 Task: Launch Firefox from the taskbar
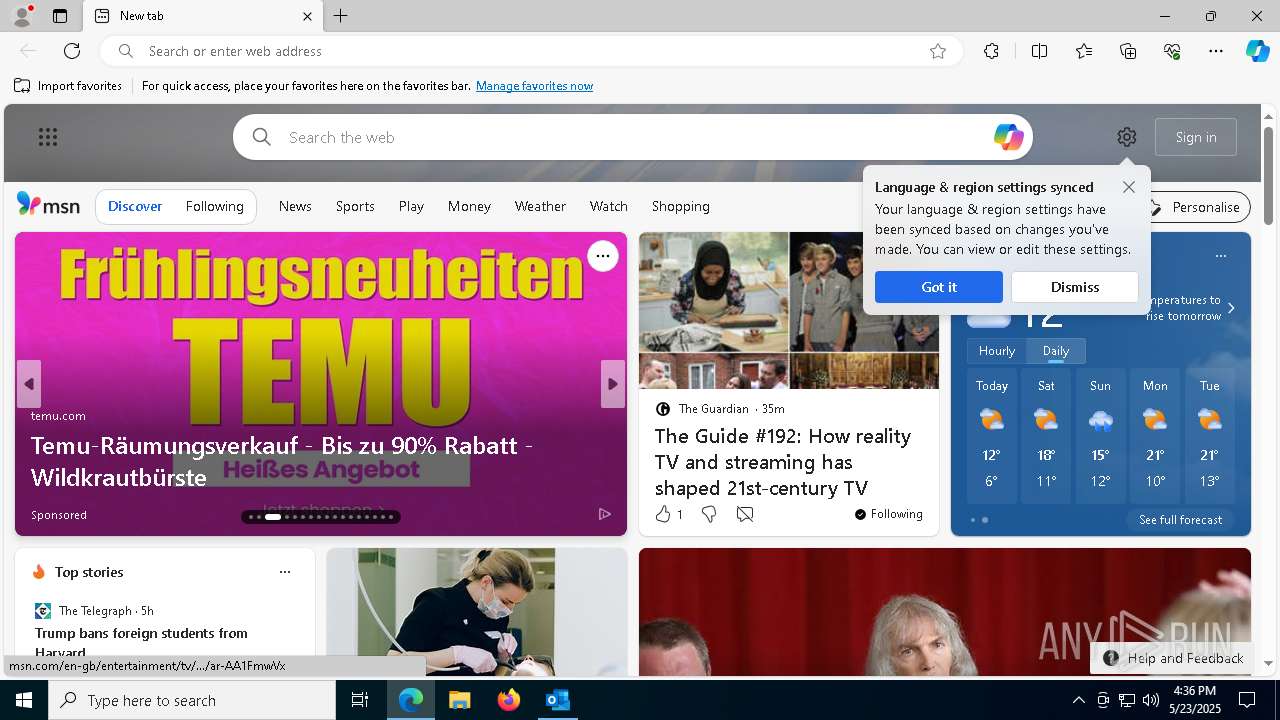(x=509, y=700)
